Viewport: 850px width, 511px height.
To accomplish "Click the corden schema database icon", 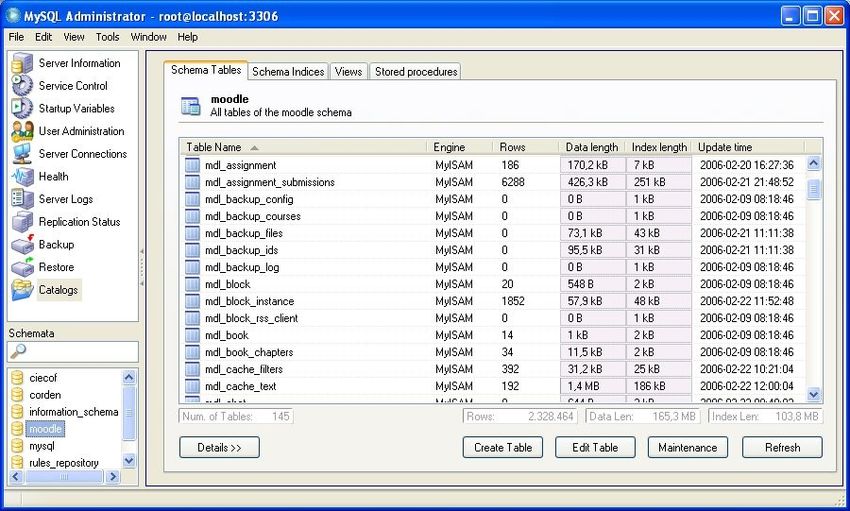I will (x=17, y=395).
